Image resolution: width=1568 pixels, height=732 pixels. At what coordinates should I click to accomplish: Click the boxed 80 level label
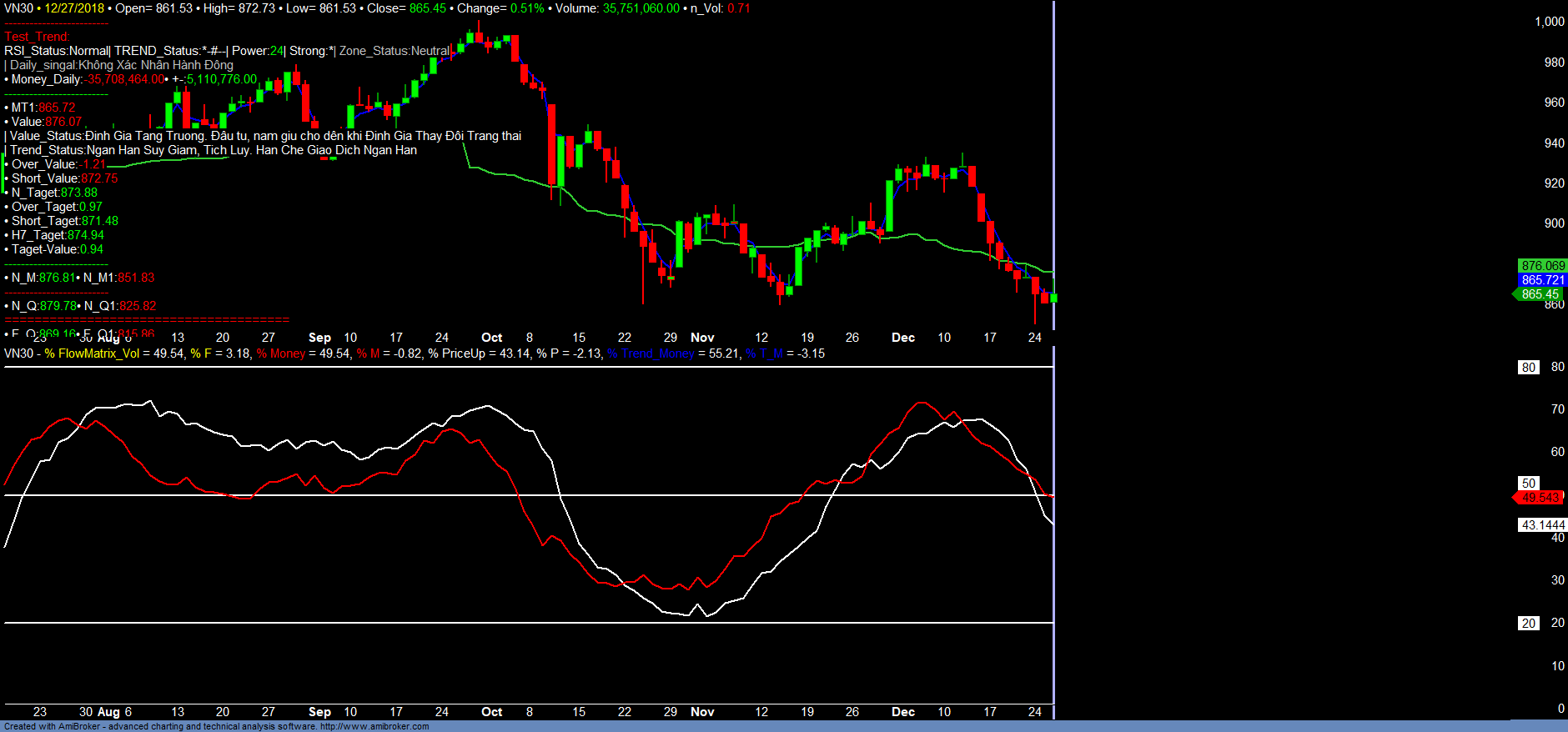[1528, 367]
